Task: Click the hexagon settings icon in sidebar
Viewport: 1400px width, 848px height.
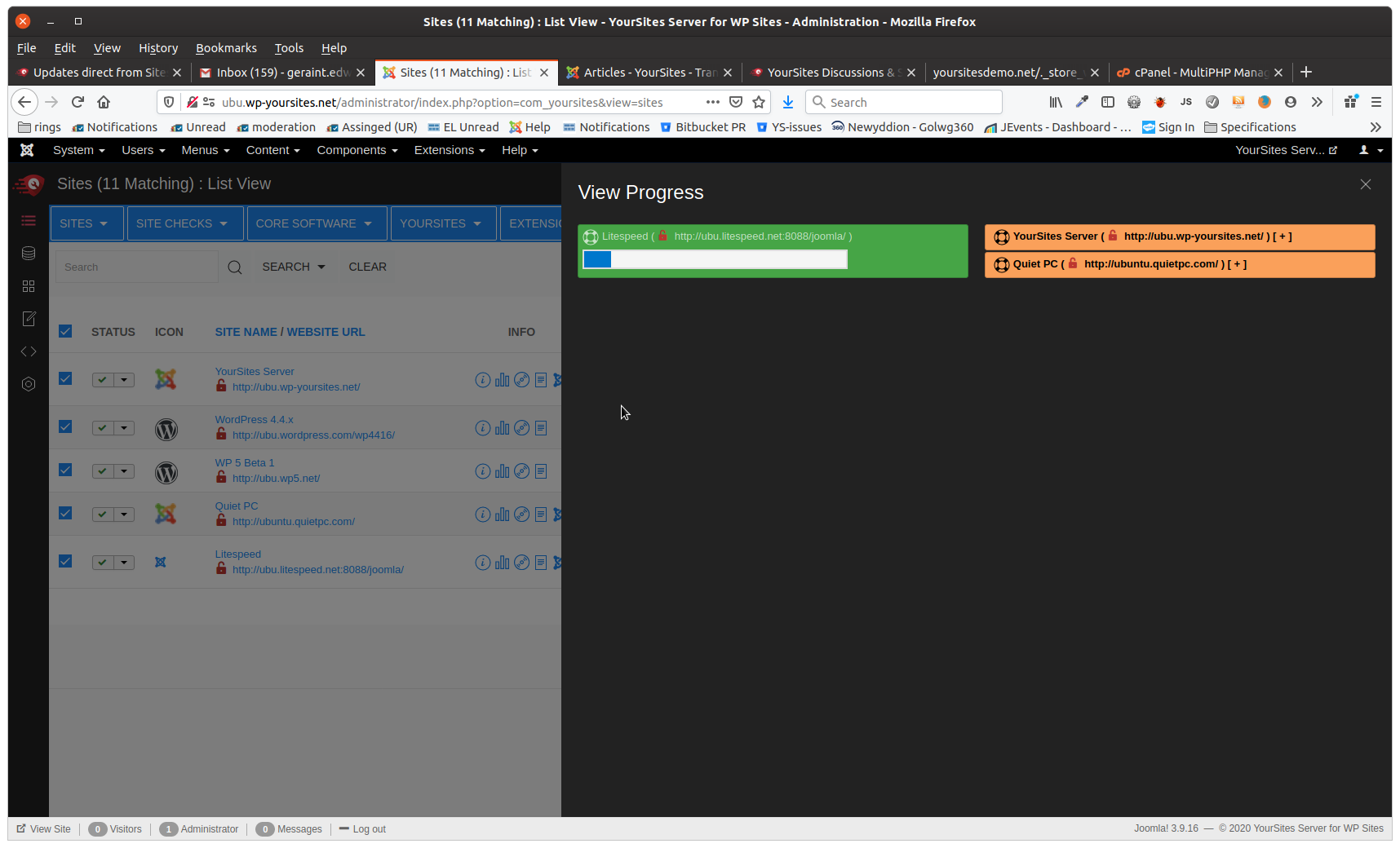Action: [x=29, y=384]
